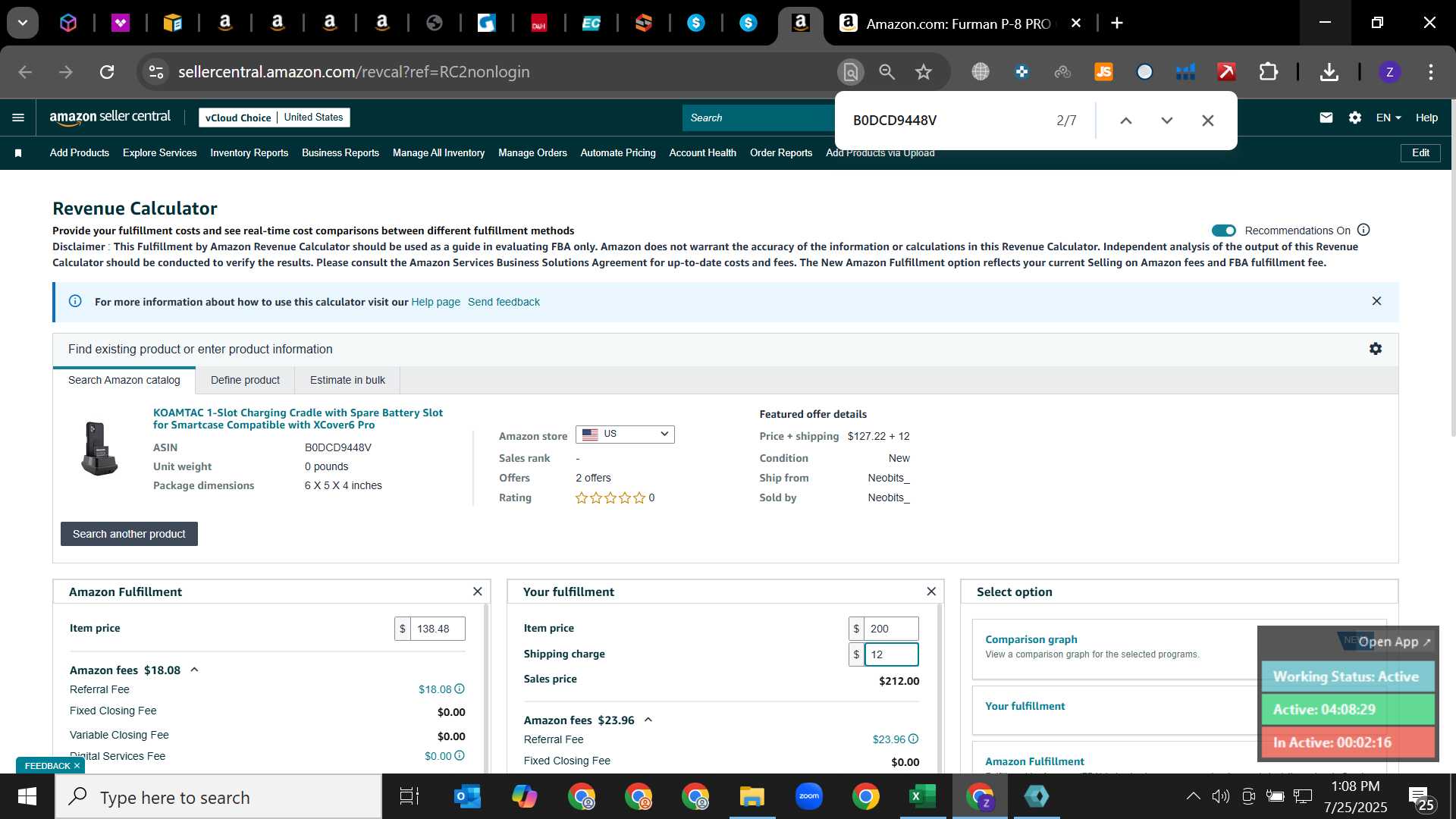Click the bookmark flag icon in nav bar
Screen dimensions: 1456x819
pos(18,153)
